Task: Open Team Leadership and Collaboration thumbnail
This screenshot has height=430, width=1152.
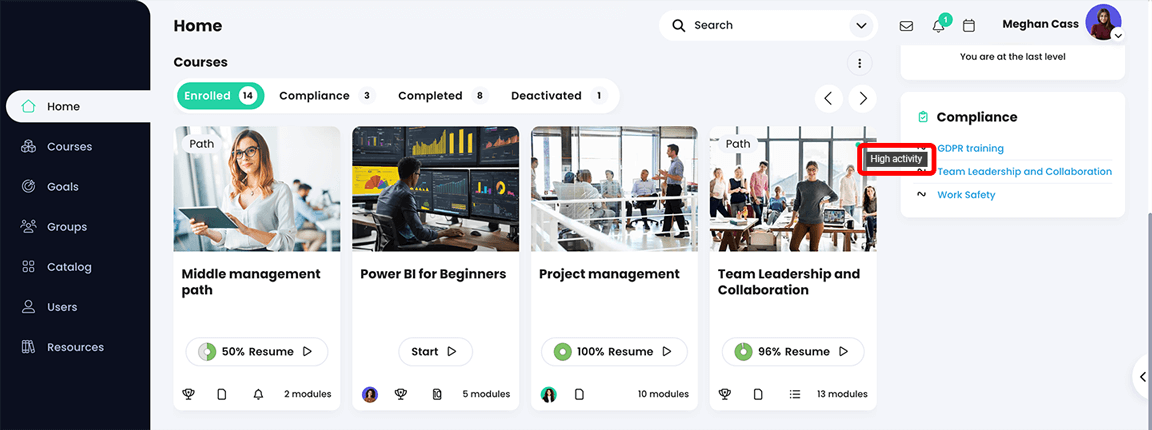Action: point(793,189)
